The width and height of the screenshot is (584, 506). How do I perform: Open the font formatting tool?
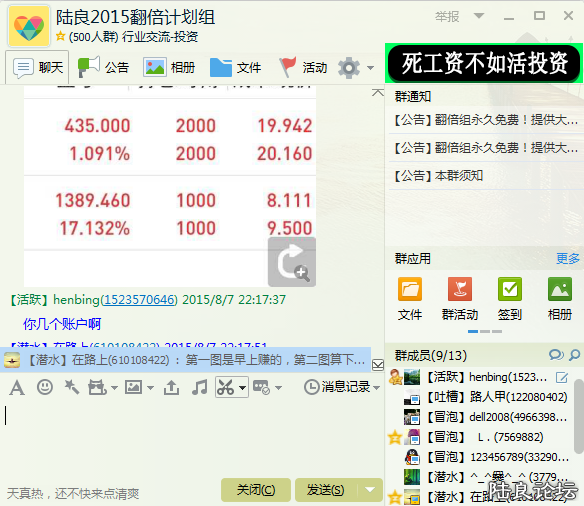point(17,388)
